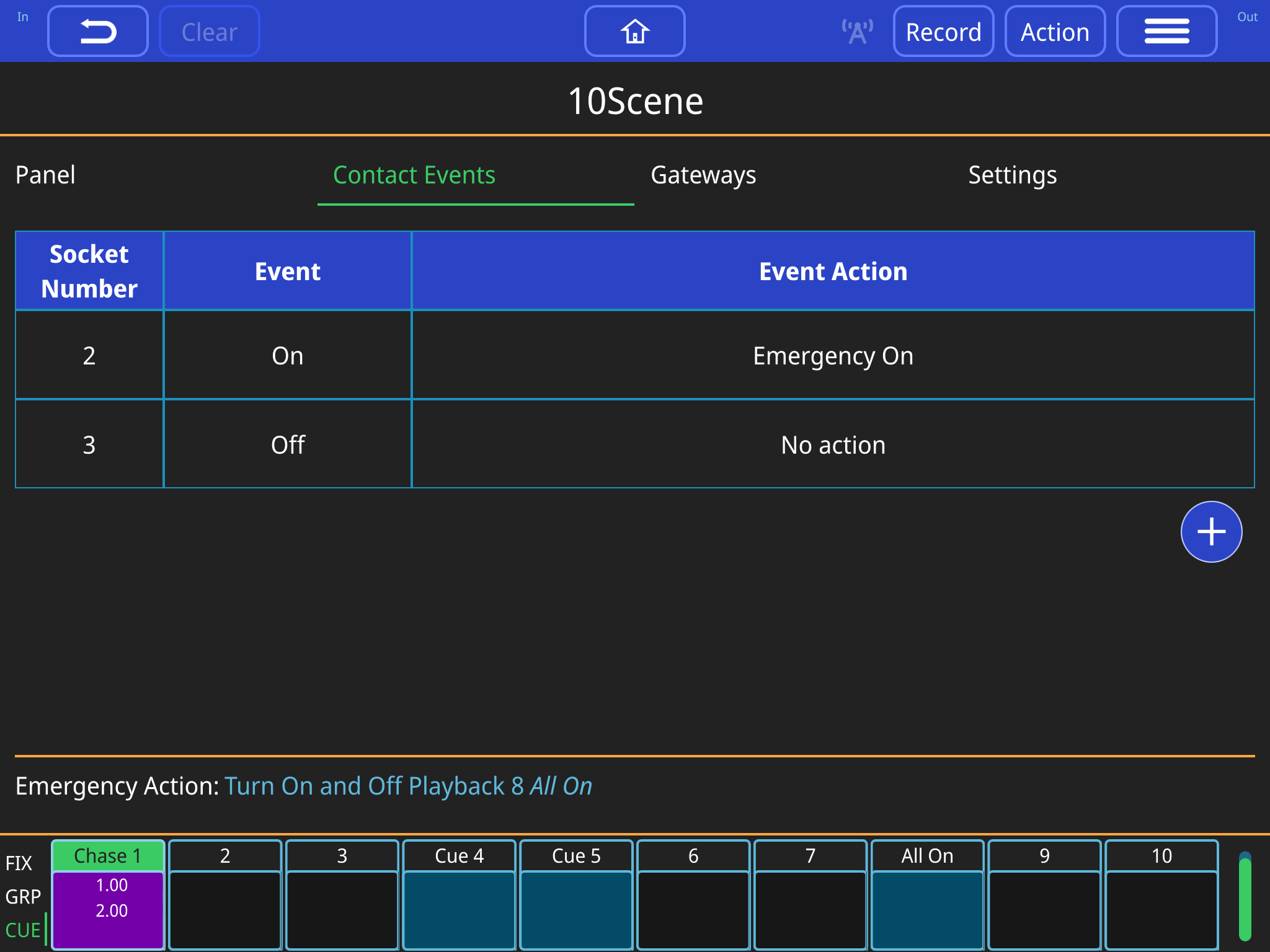Screen dimensions: 1270x952
Task: Switch to the Settings tab
Action: tap(1013, 175)
